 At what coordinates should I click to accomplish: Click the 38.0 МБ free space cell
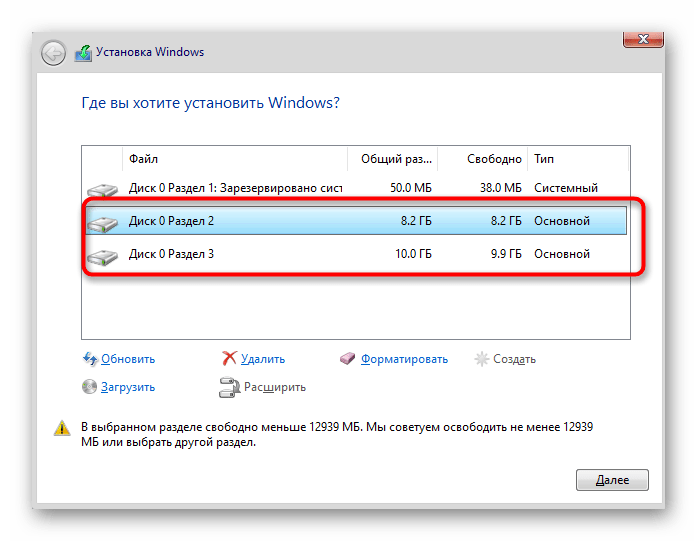pyautogui.click(x=501, y=188)
